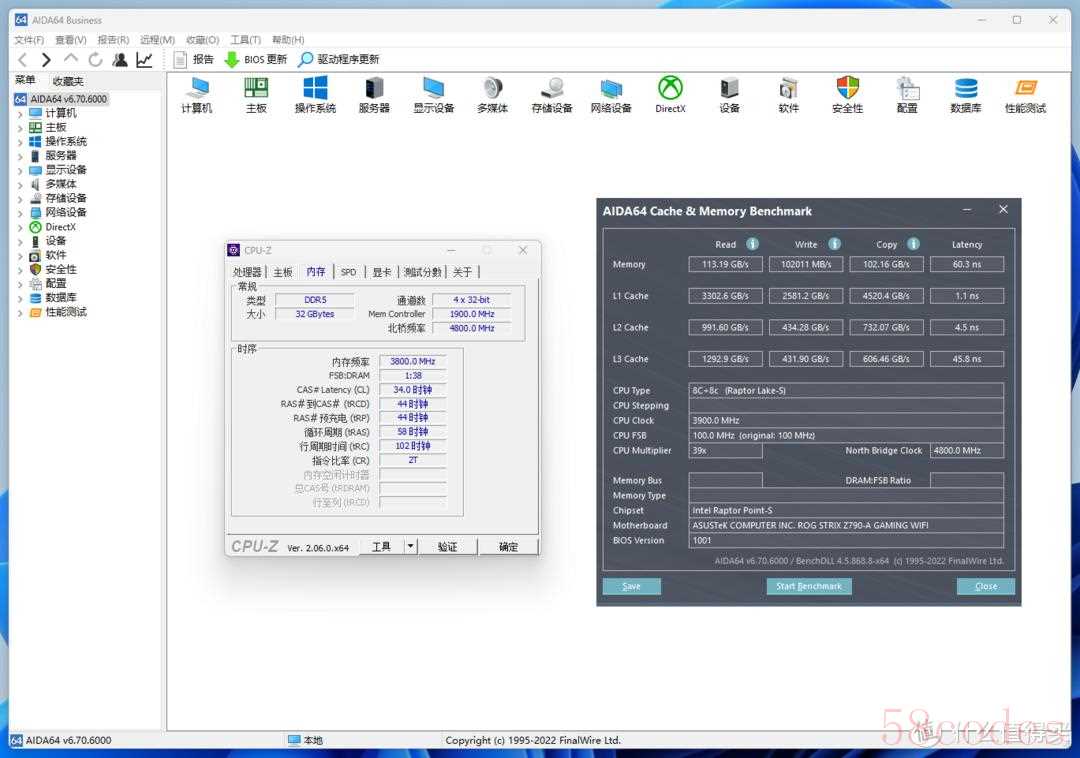Open the Network (网络设备) category icon
Image resolution: width=1080 pixels, height=758 pixels.
coord(611,95)
